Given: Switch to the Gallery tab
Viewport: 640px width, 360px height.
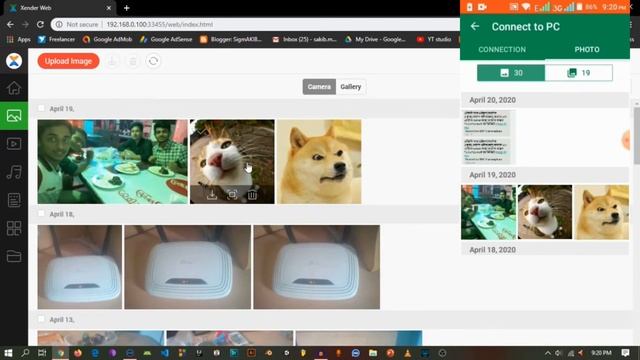Looking at the screenshot, I should pos(351,87).
